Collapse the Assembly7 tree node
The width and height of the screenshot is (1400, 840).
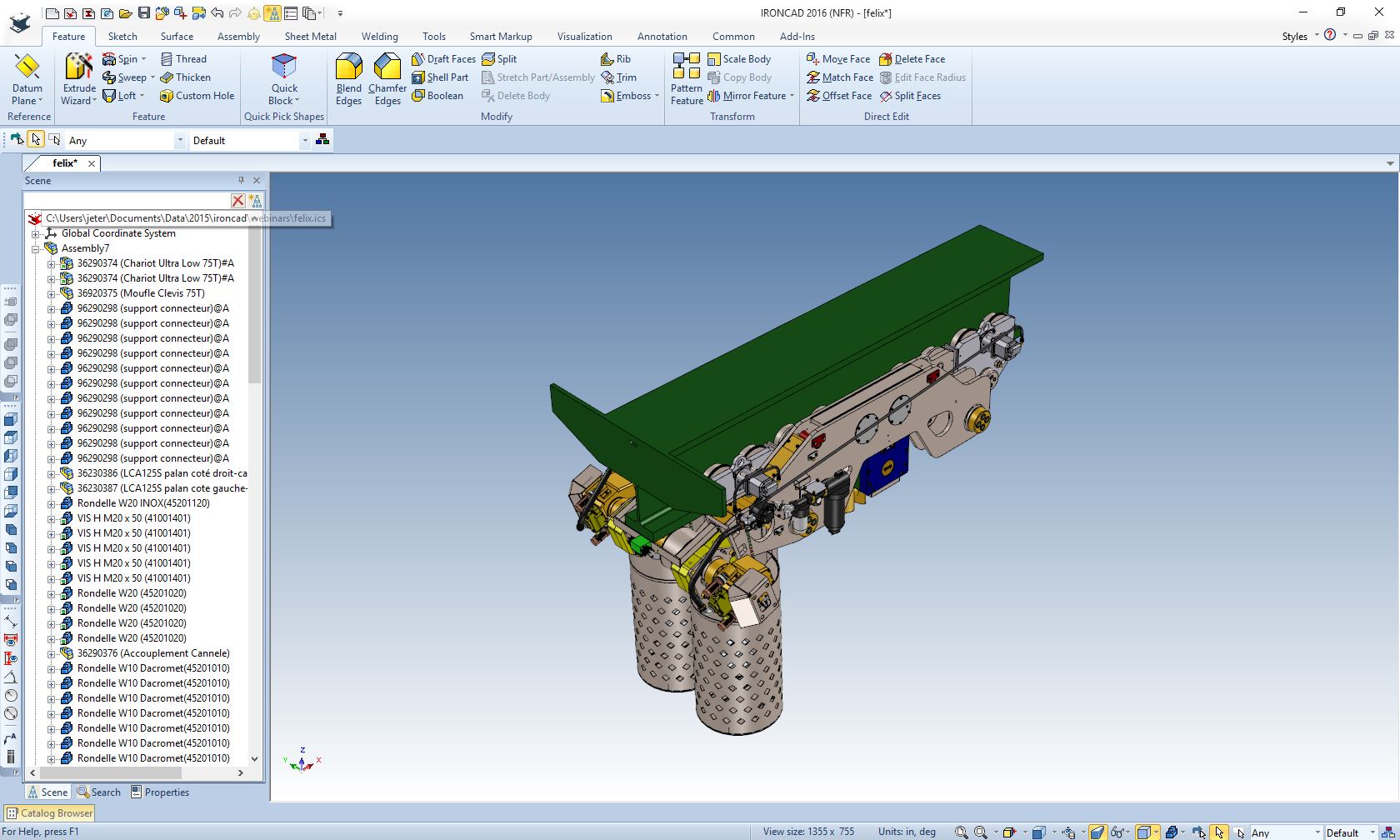[36, 248]
